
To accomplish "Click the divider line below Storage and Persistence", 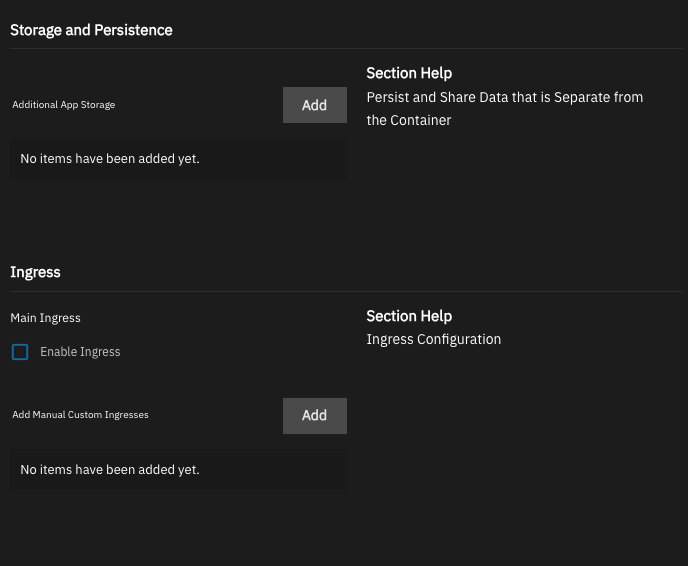I will pyautogui.click(x=346, y=48).
